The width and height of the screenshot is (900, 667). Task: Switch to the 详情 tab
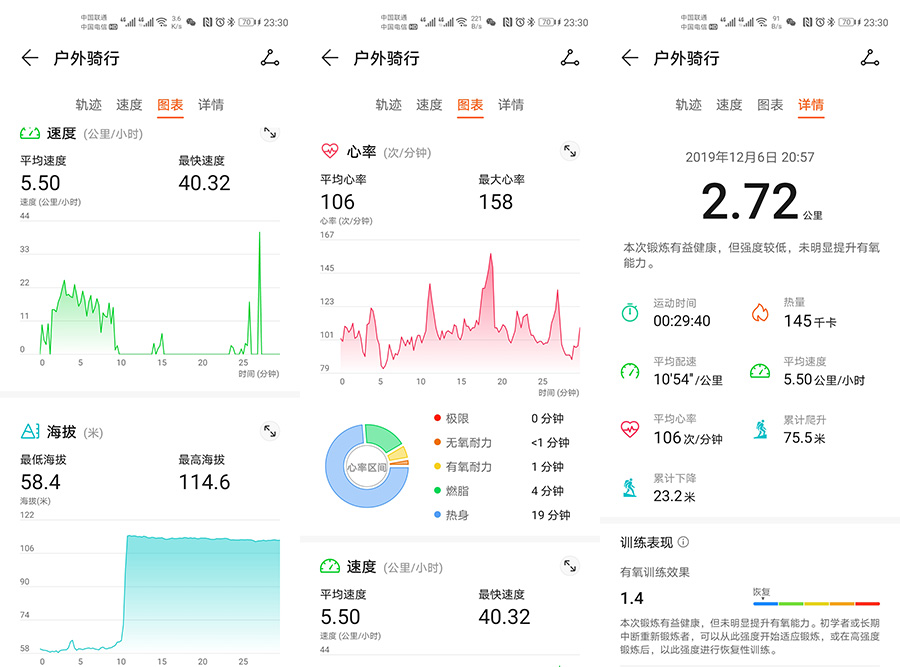pyautogui.click(x=811, y=104)
